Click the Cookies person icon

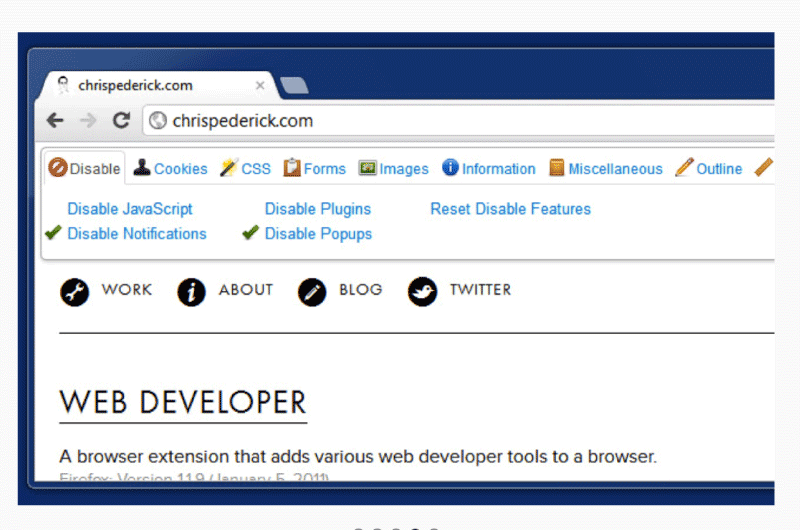coord(142,167)
